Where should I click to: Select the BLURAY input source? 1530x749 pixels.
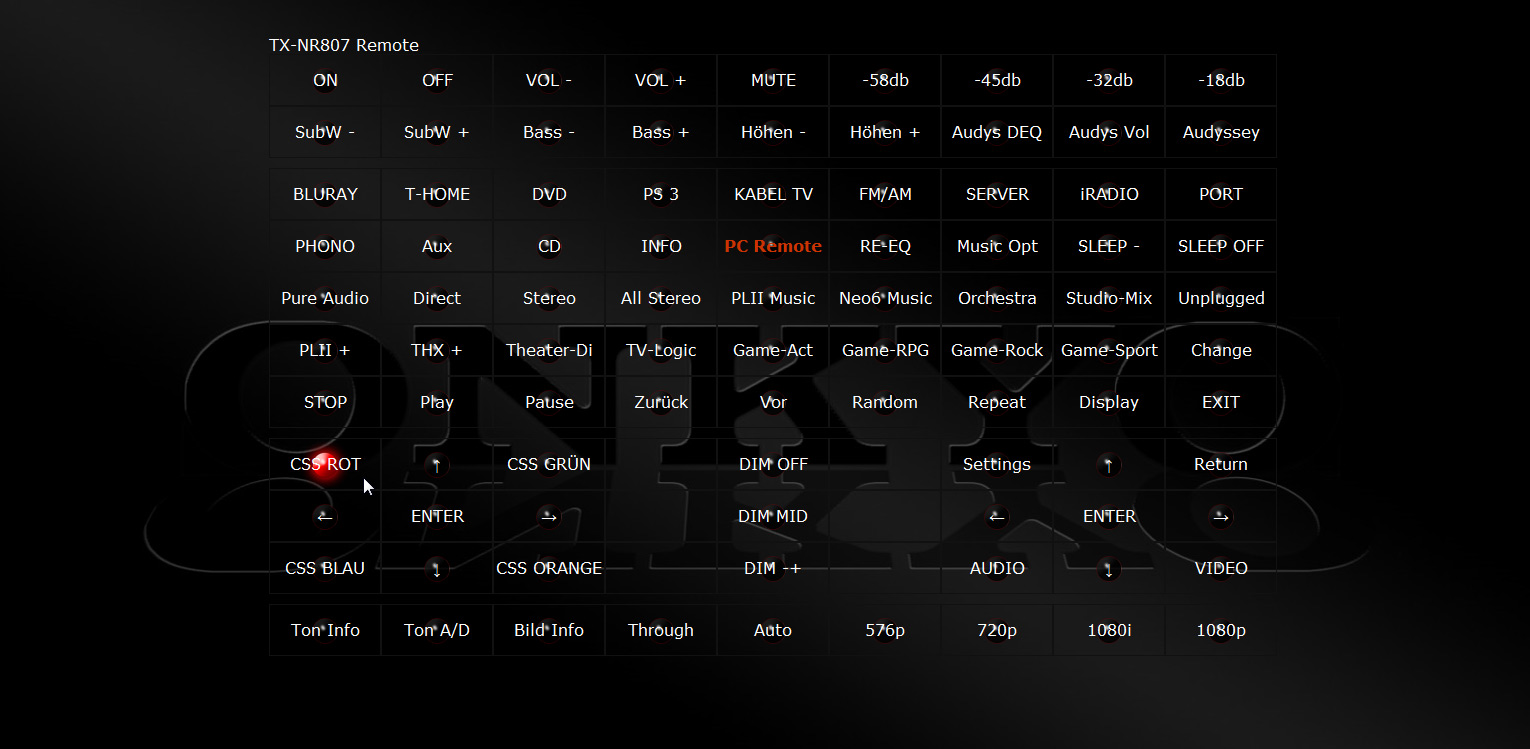pos(325,194)
